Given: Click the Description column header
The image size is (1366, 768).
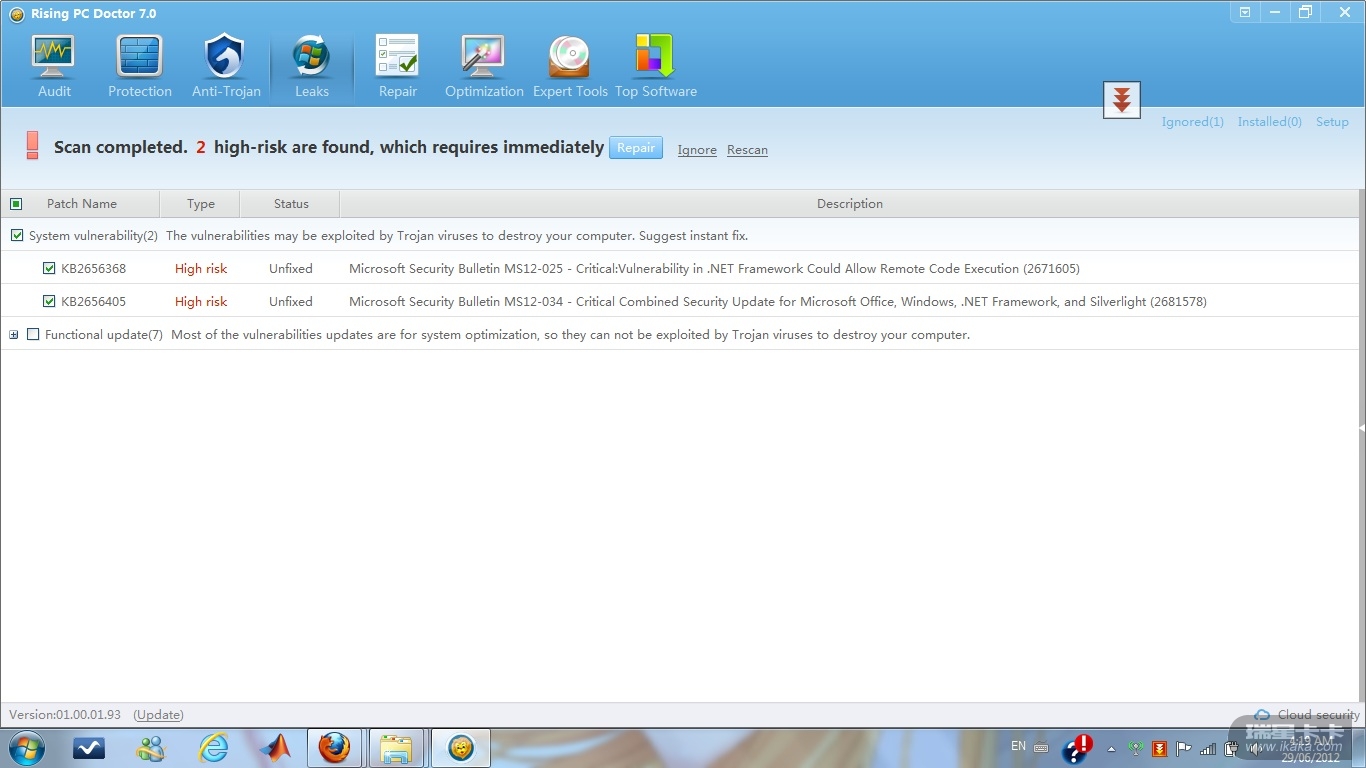Looking at the screenshot, I should pyautogui.click(x=850, y=204).
